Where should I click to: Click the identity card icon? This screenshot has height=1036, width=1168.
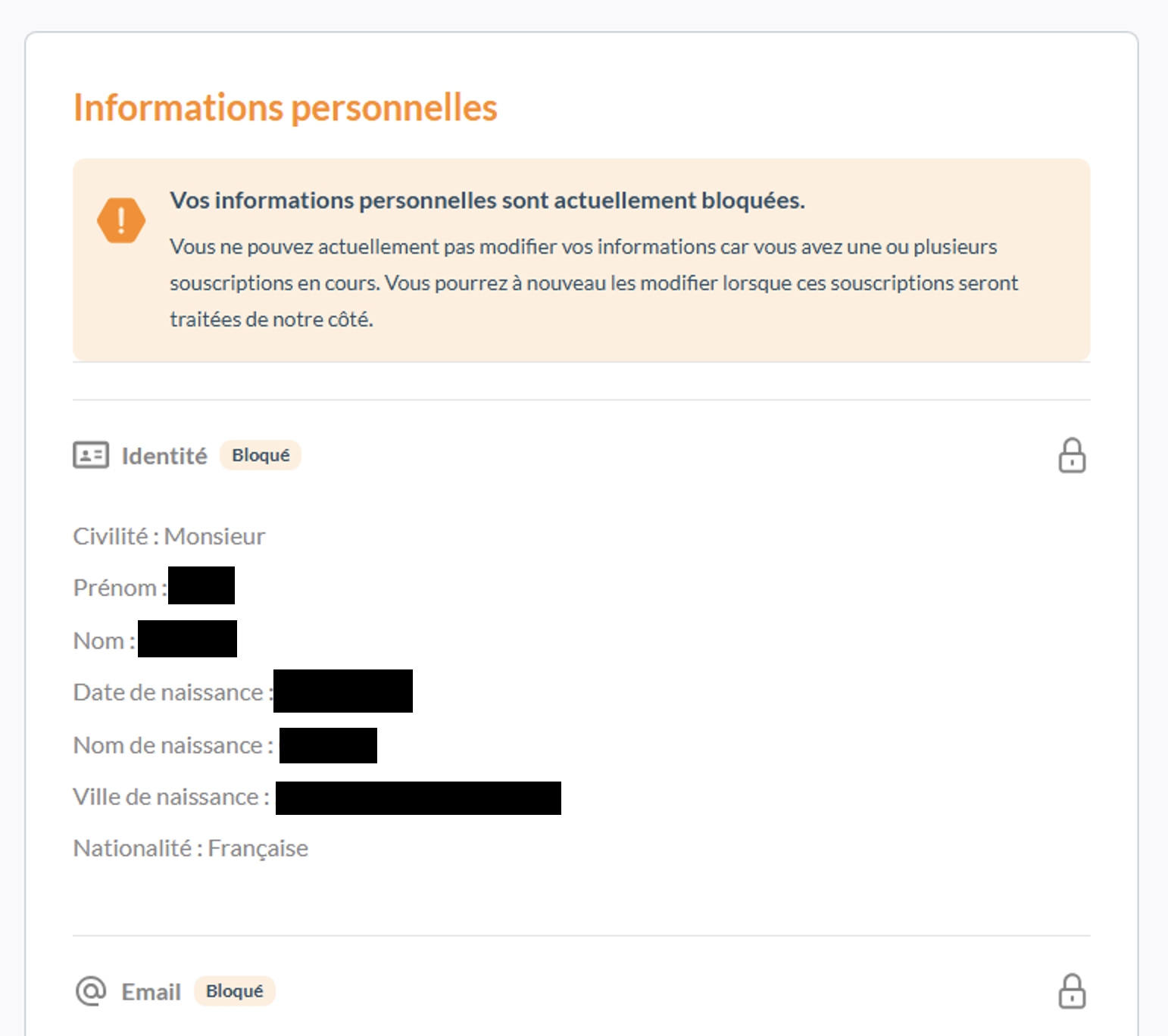click(91, 455)
